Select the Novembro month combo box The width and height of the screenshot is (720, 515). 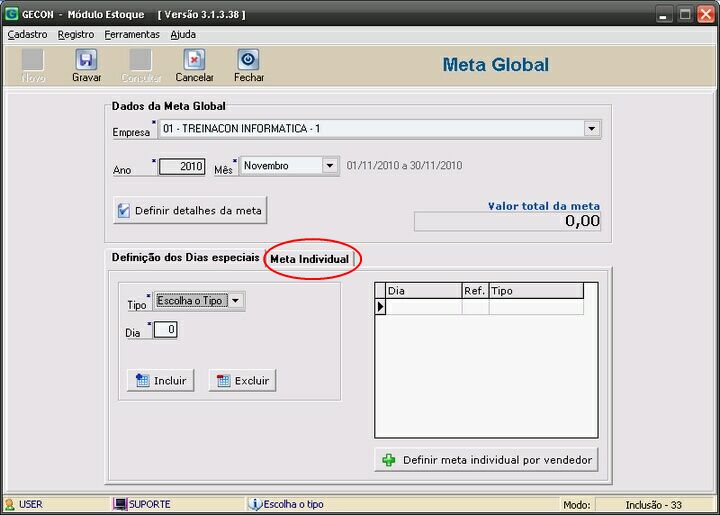tap(289, 166)
